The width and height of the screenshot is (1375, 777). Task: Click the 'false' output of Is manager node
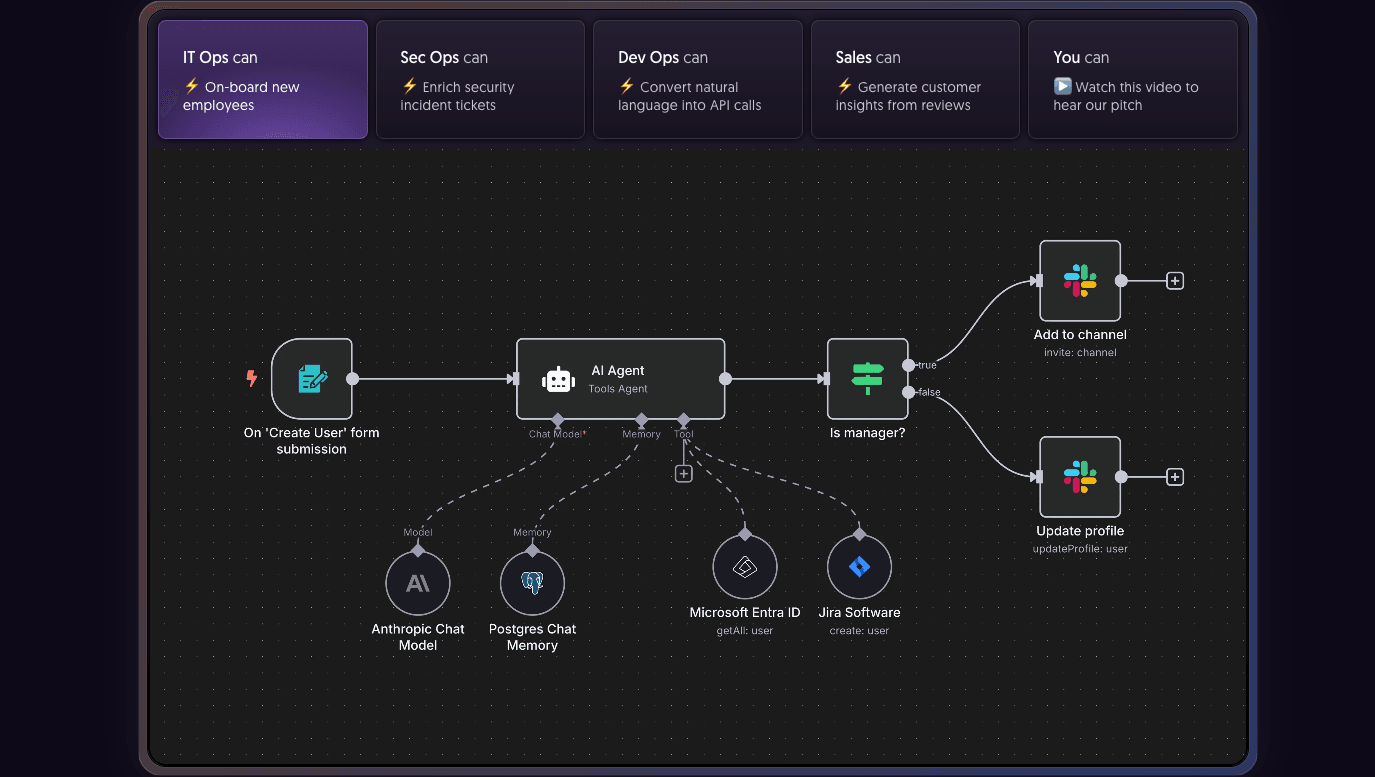pos(908,392)
